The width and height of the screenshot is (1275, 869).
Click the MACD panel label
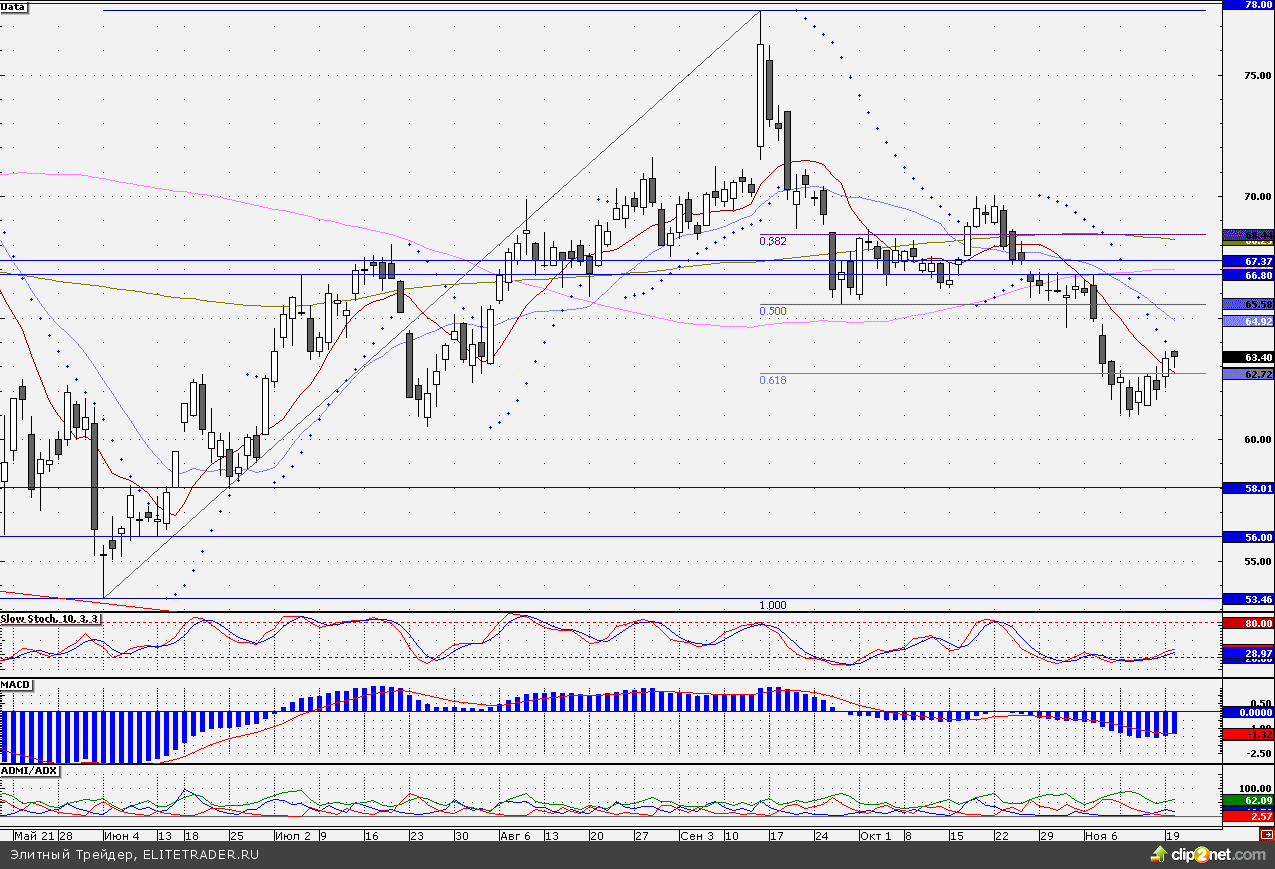tap(16, 685)
